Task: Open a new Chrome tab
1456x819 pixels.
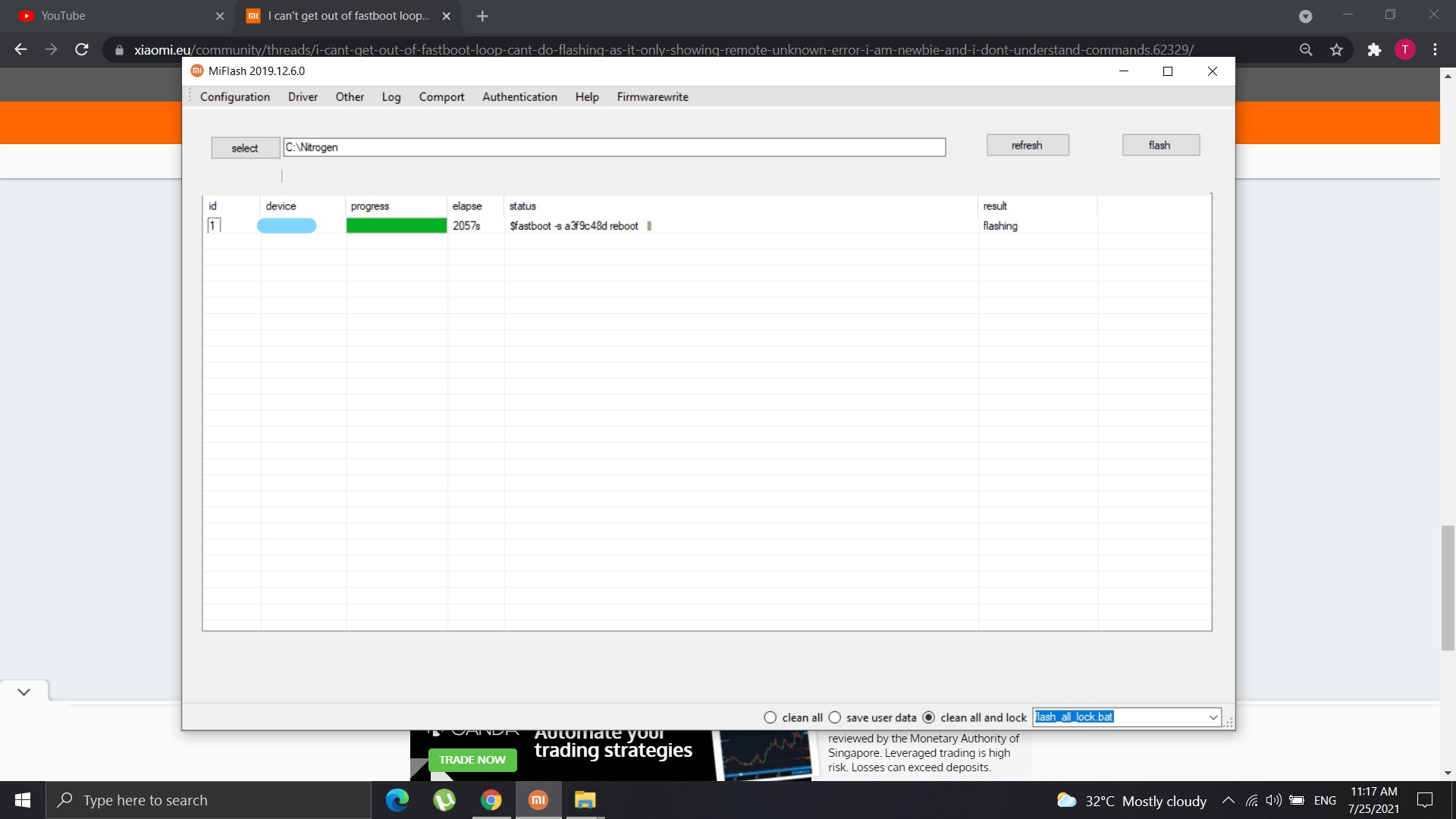Action: [482, 16]
